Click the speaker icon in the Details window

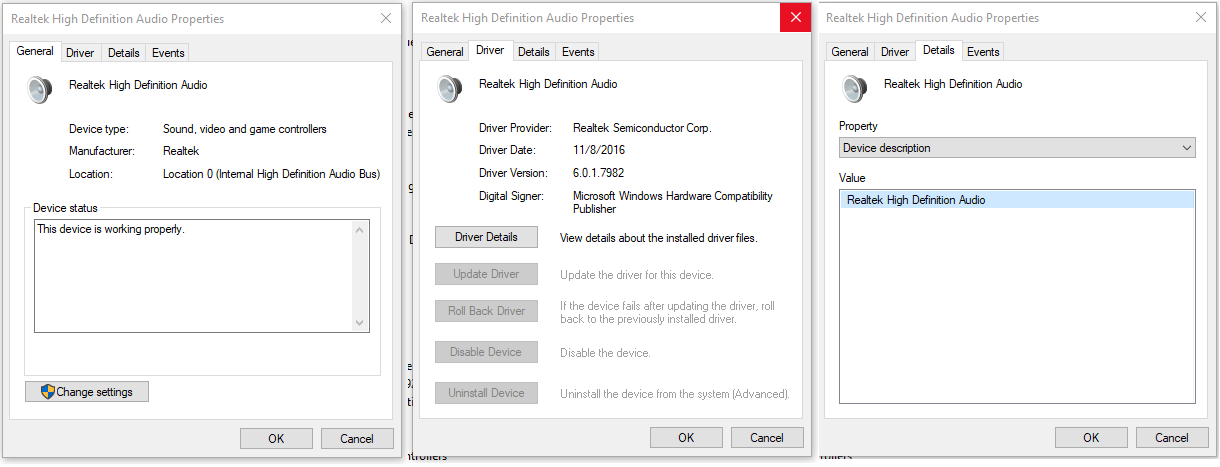coord(855,88)
